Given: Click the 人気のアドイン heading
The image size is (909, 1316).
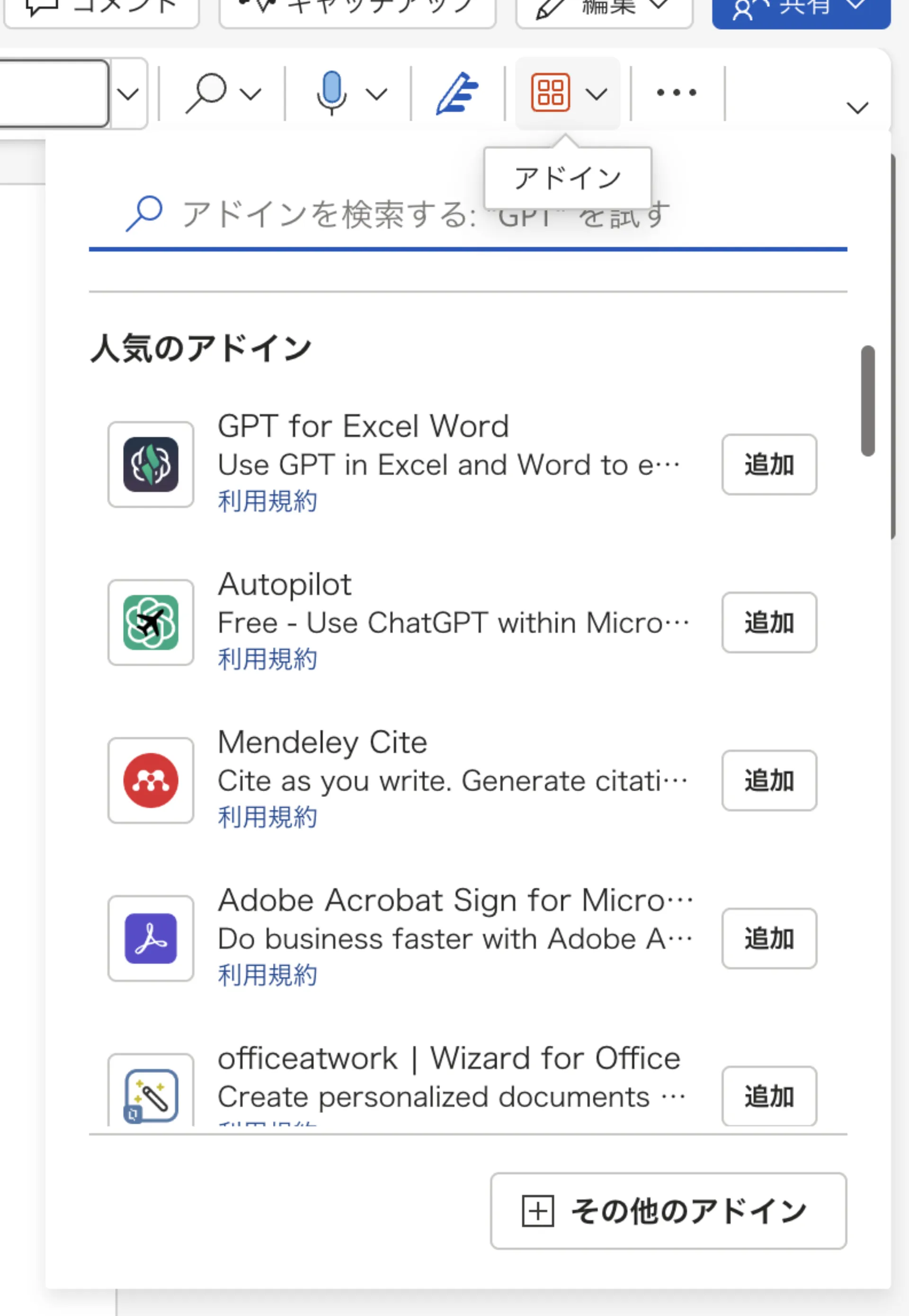Looking at the screenshot, I should pyautogui.click(x=201, y=348).
